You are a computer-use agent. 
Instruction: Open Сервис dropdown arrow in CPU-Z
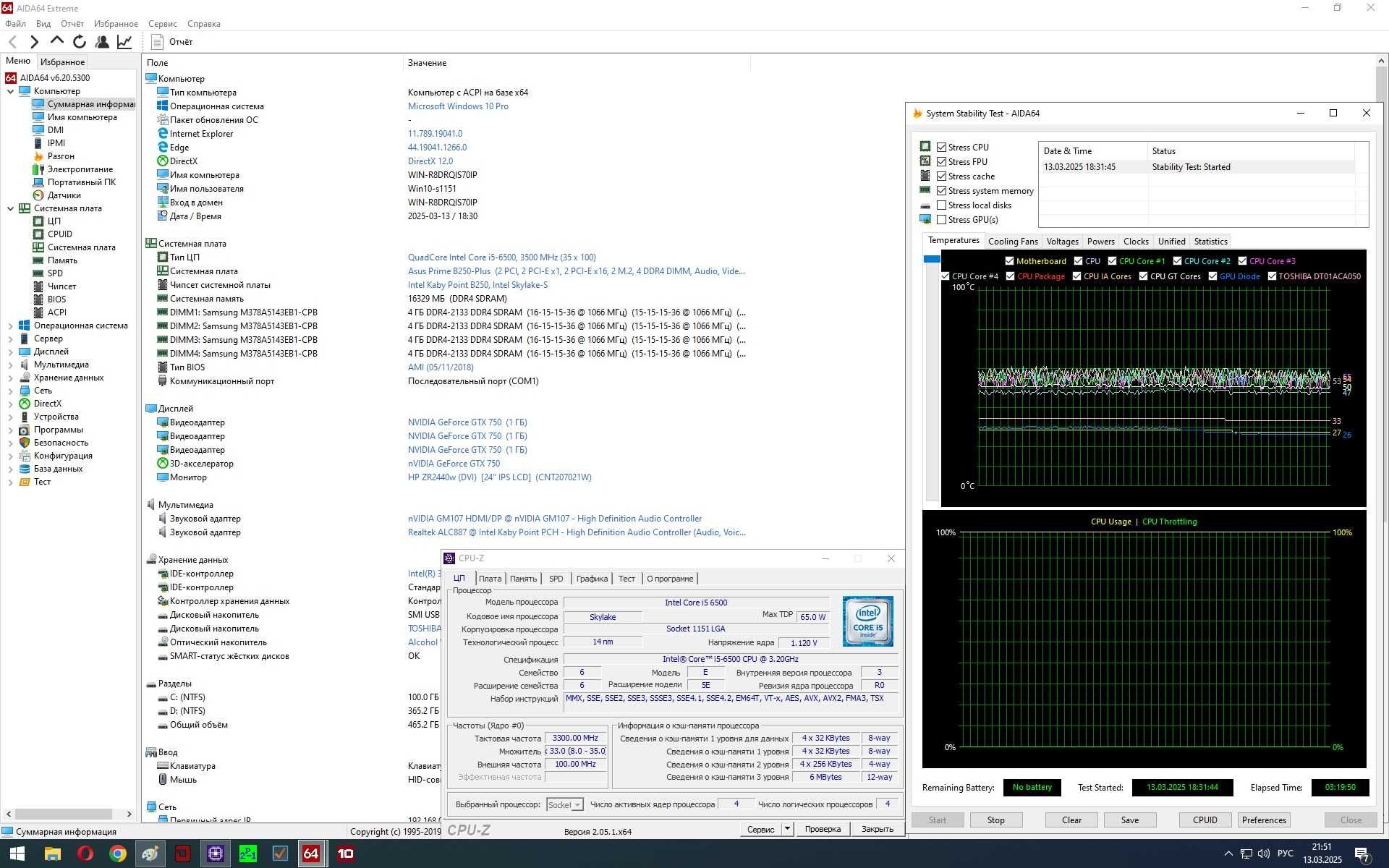[787, 829]
